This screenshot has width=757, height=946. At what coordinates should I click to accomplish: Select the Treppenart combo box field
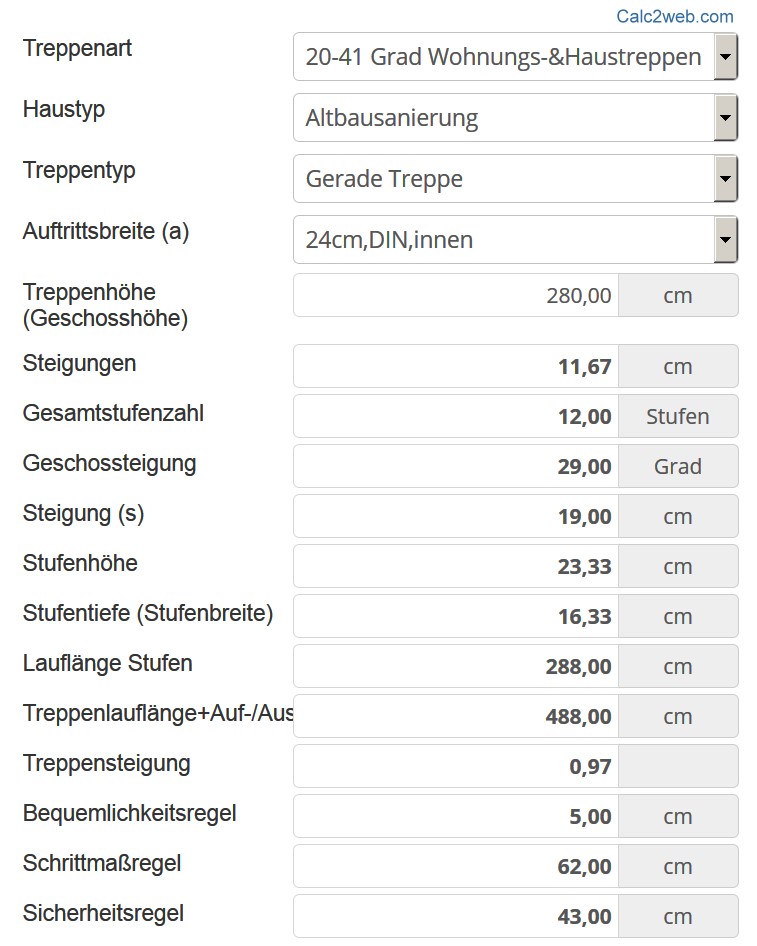503,57
